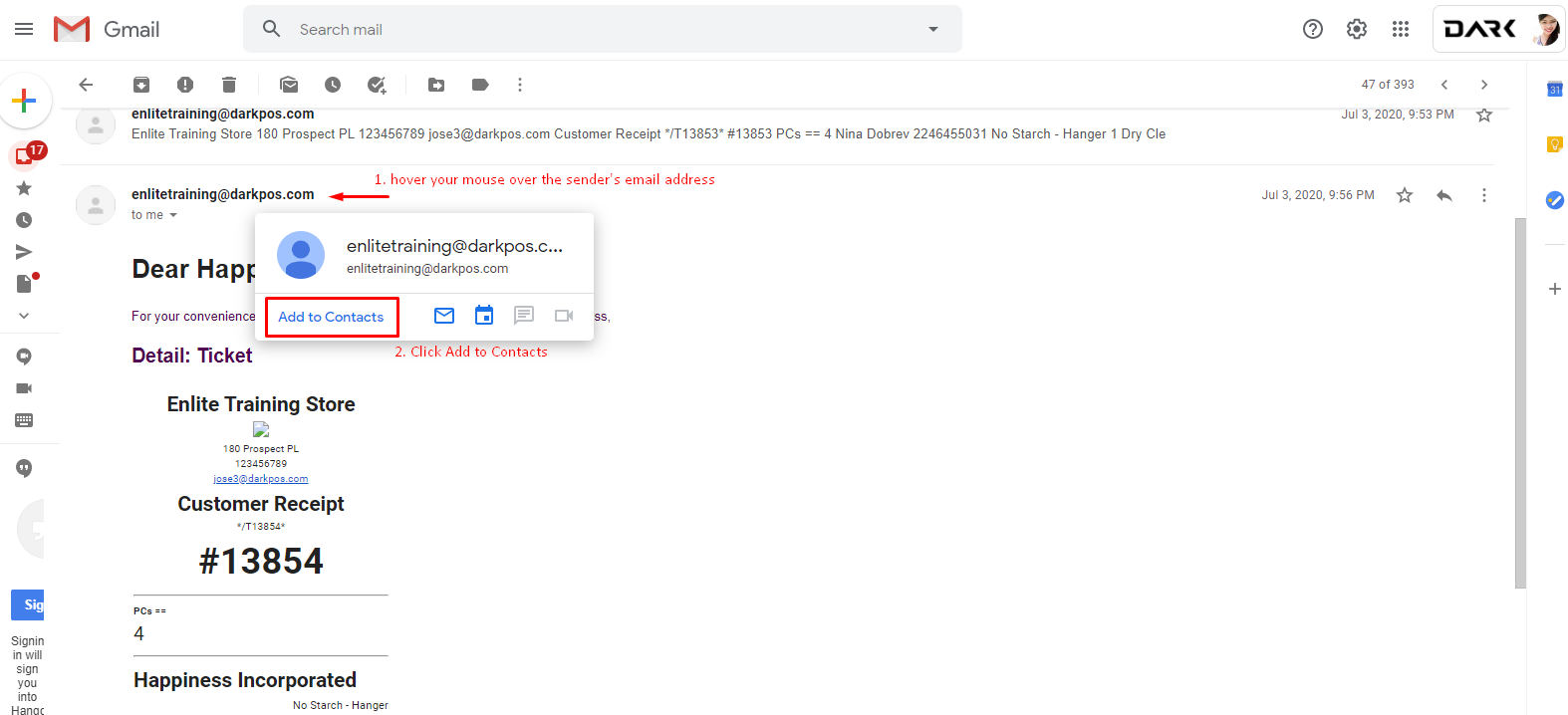Screen dimensions: 1568x715
Task: Click the vertical scrollbar of the message pane
Action: tap(1520, 402)
